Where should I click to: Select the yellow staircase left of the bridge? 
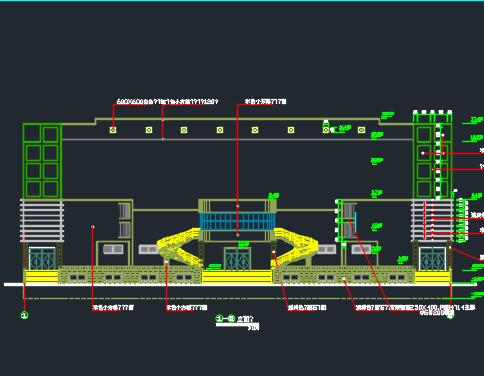[180, 248]
